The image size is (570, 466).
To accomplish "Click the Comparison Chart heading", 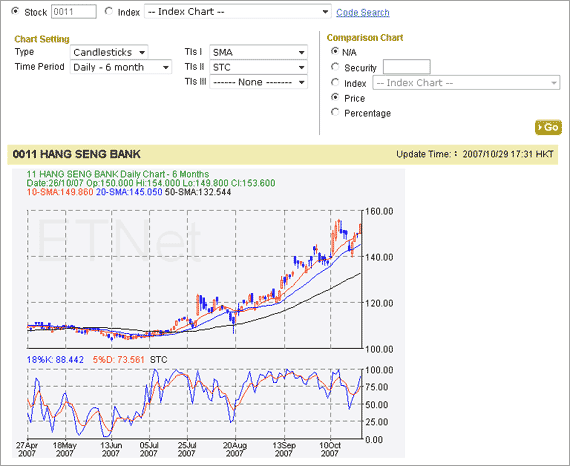I will [x=365, y=38].
